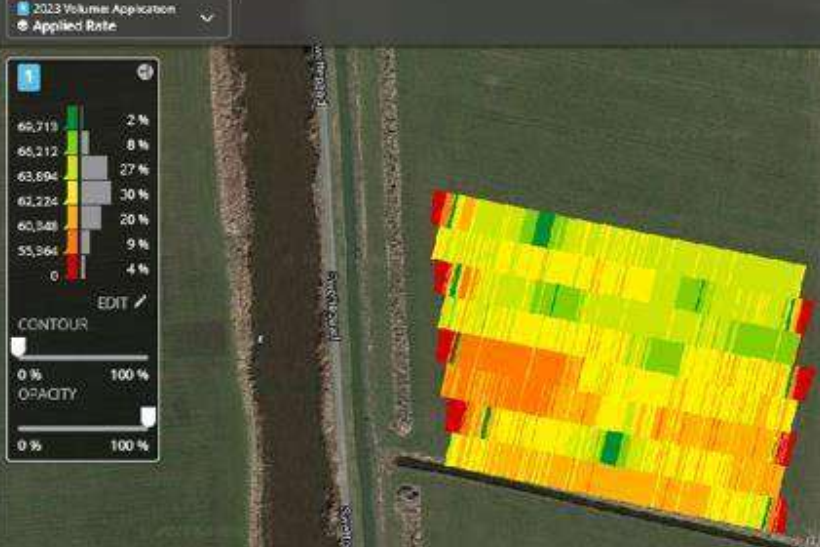
Task: Select the dark green 69,713 legend swatch
Action: (x=73, y=118)
